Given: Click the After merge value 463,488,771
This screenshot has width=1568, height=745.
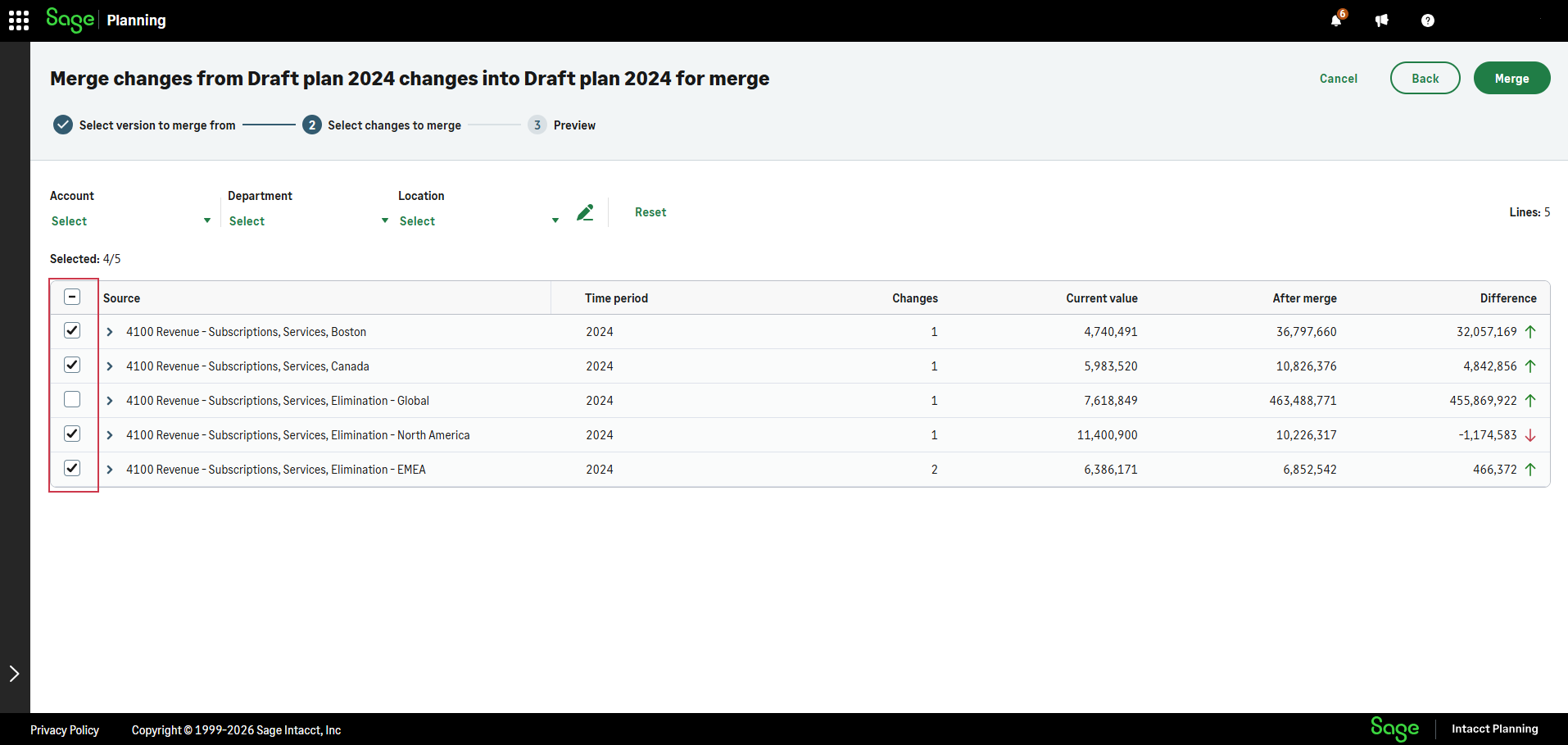Looking at the screenshot, I should 1303,401.
